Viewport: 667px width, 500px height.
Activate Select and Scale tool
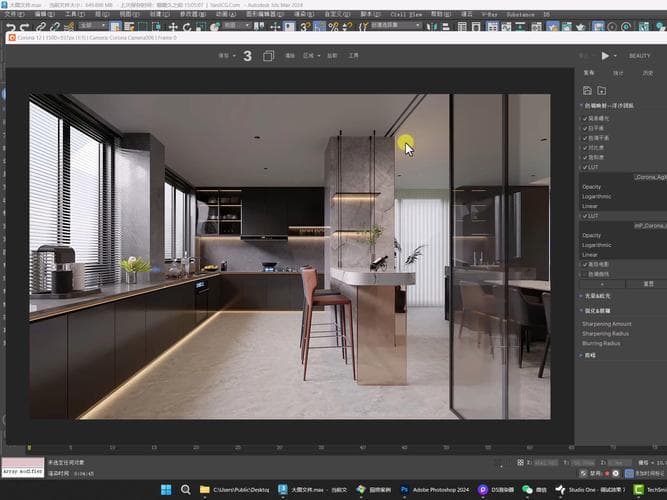(201, 27)
